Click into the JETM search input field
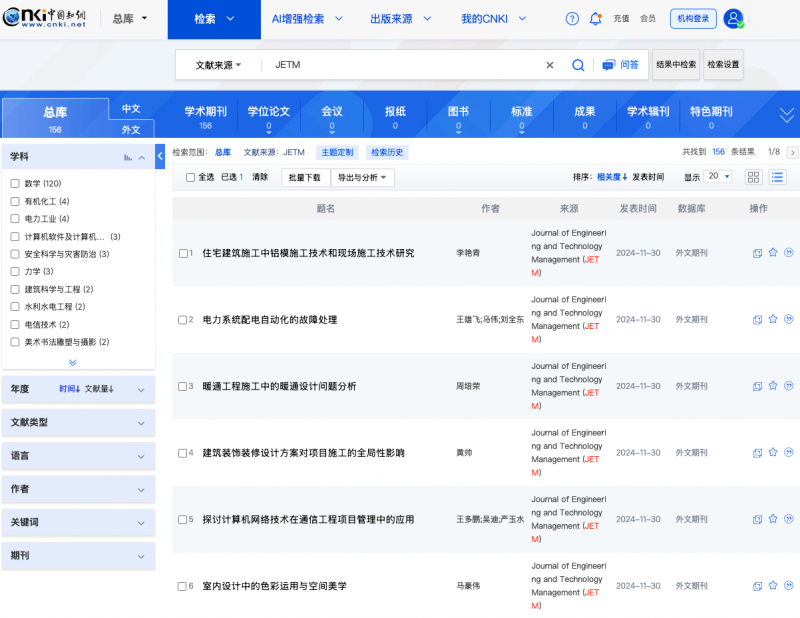The image size is (800, 618). tap(400, 65)
